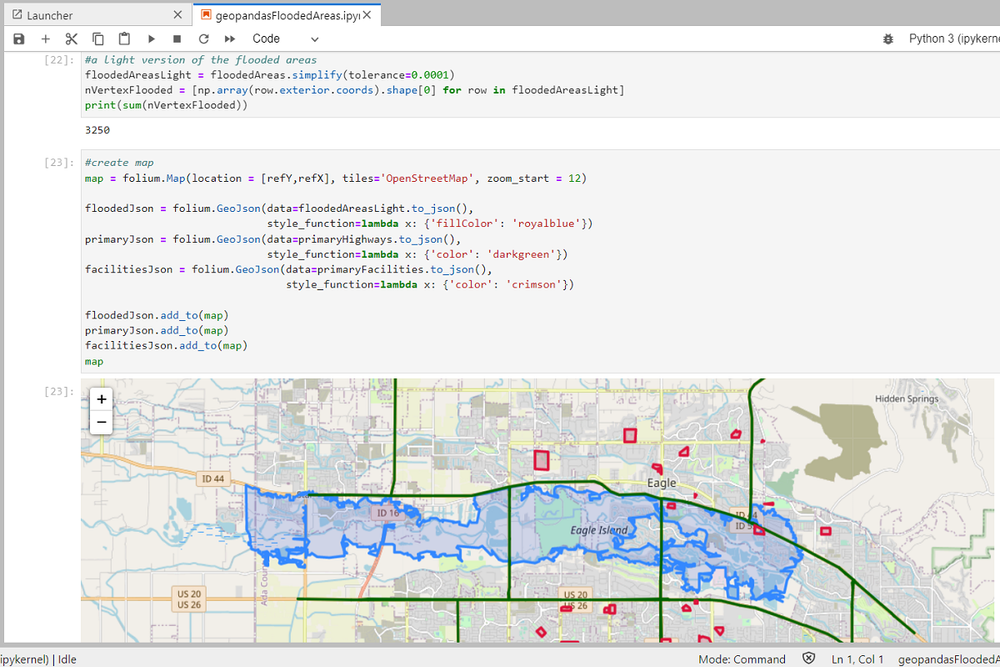Viewport: 1000px width, 667px height.
Task: Zoom out on the folium map
Action: coord(100,421)
